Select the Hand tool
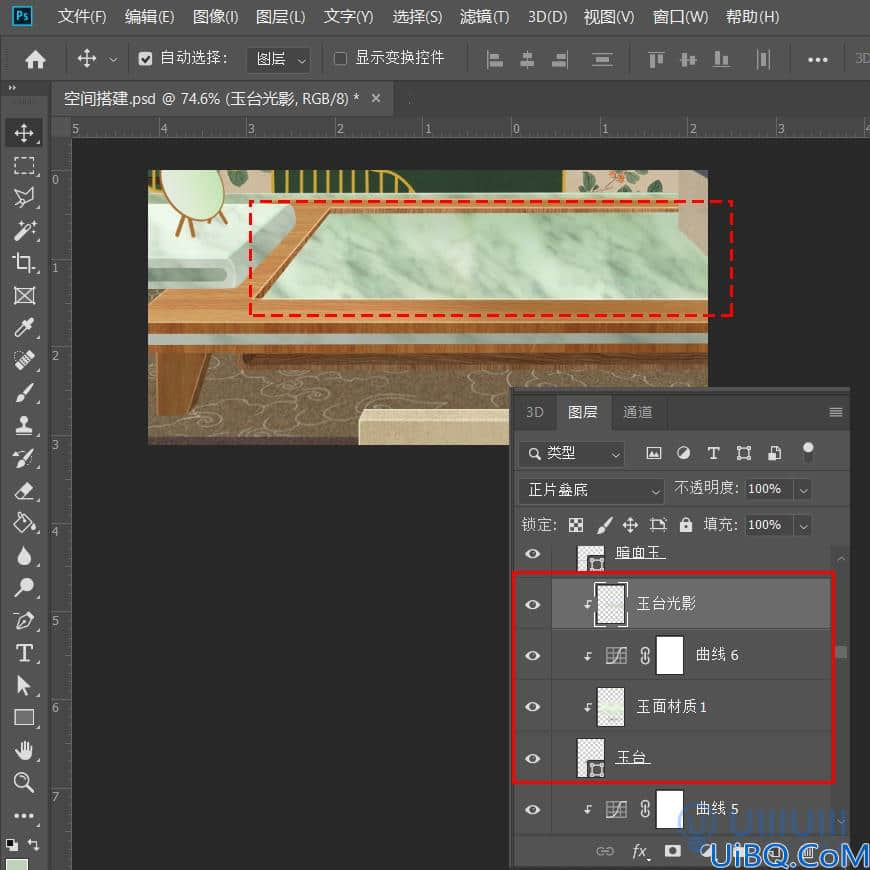This screenshot has width=870, height=870. tap(24, 750)
